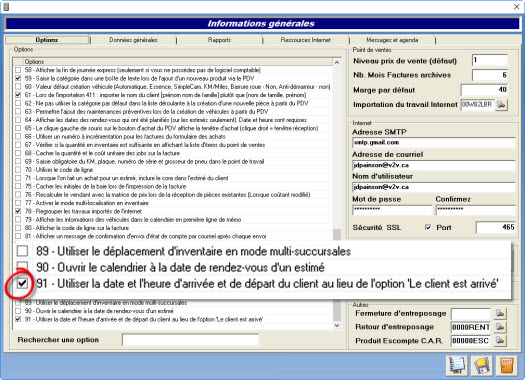Click the Confirmez password field
The height and width of the screenshot is (380, 525).
(475, 210)
